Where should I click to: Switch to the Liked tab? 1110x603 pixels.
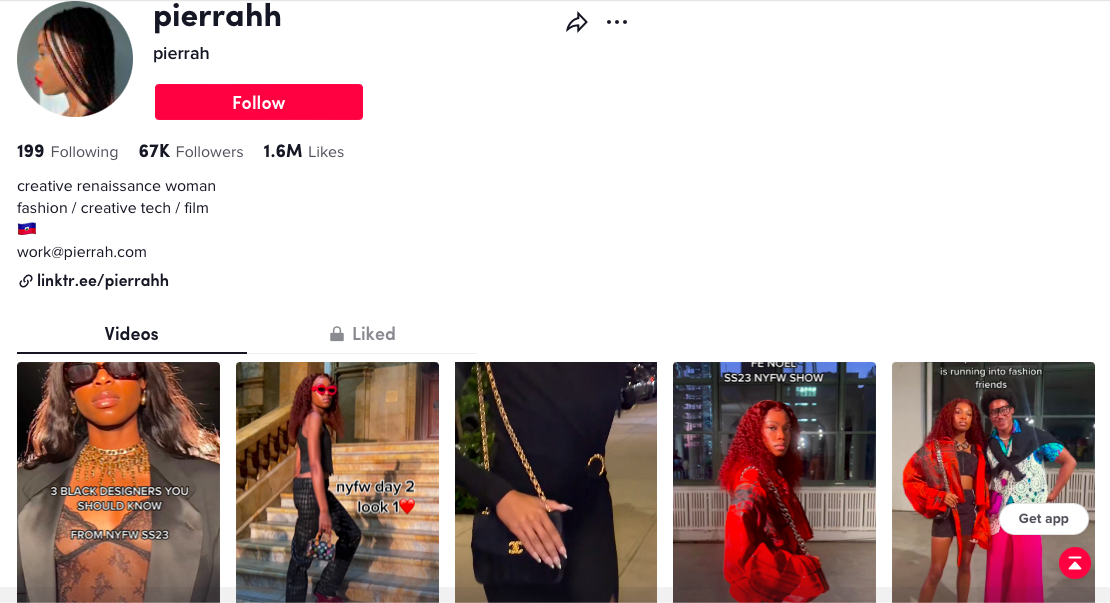(362, 334)
